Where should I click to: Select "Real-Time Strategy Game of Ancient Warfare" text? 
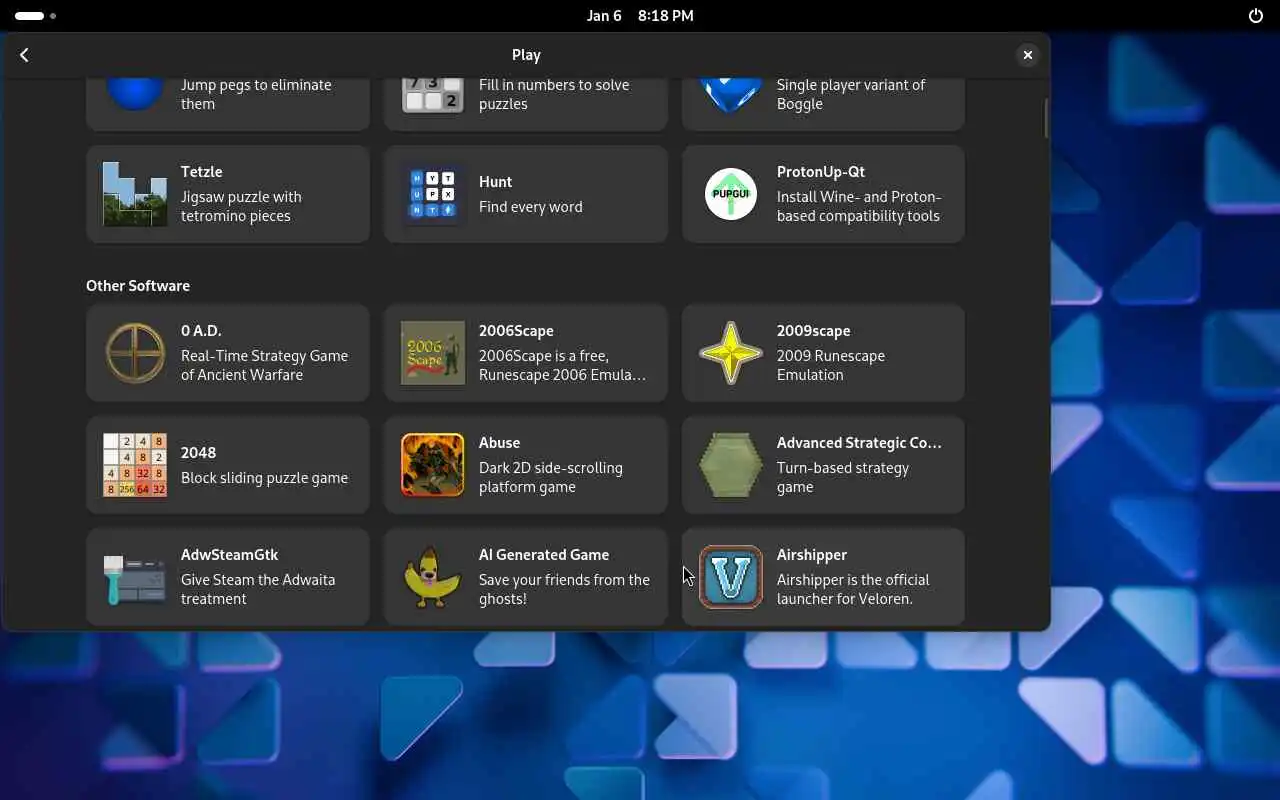(264, 365)
